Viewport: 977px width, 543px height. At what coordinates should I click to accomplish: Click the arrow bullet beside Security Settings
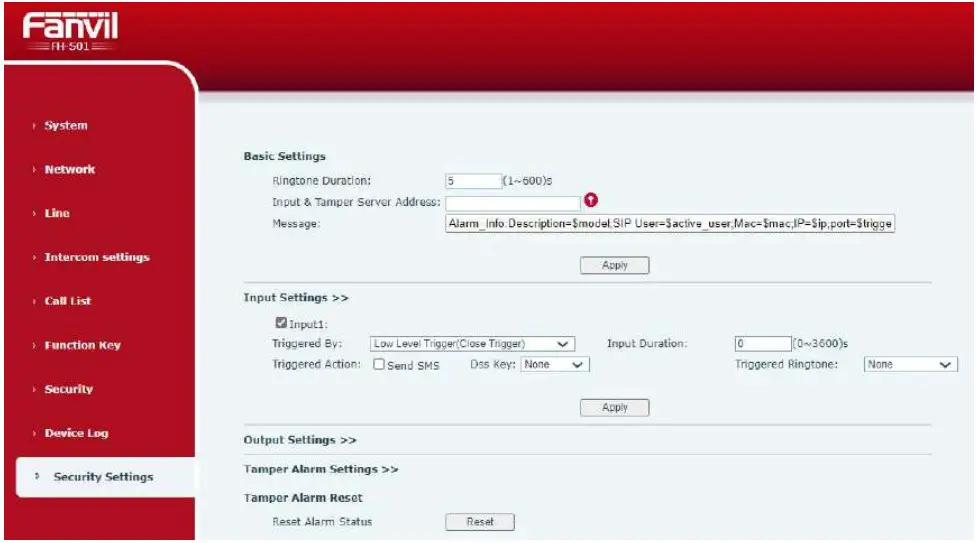coord(37,476)
